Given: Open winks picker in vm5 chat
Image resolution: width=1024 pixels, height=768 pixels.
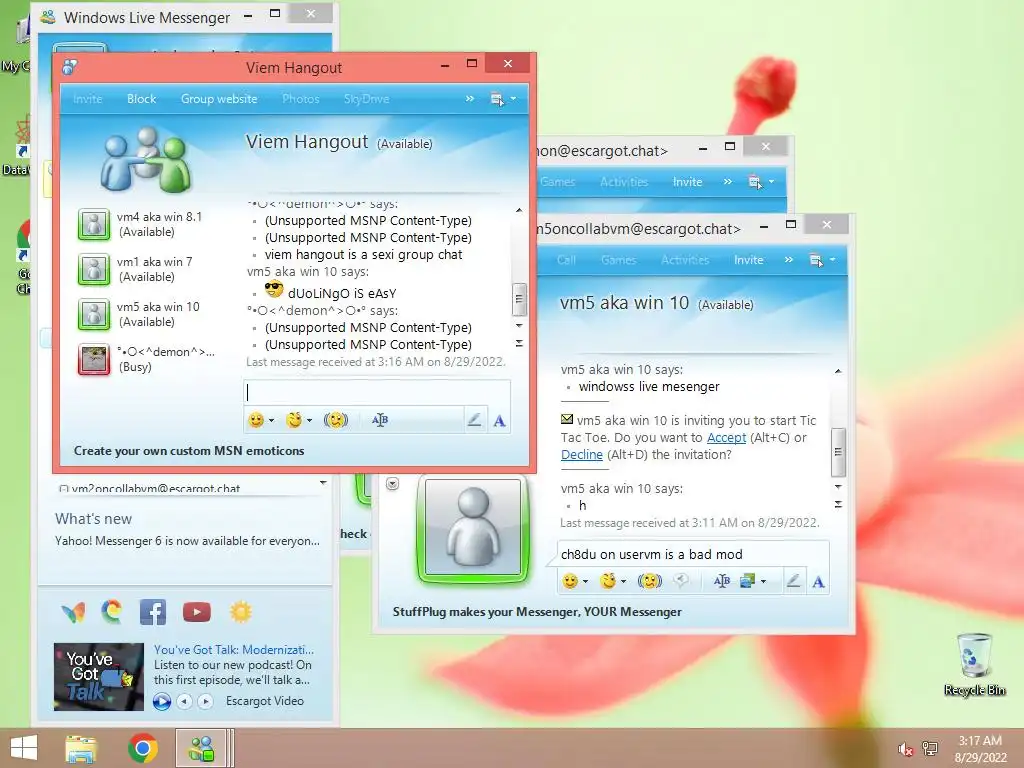Looking at the screenshot, I should pos(613,581).
